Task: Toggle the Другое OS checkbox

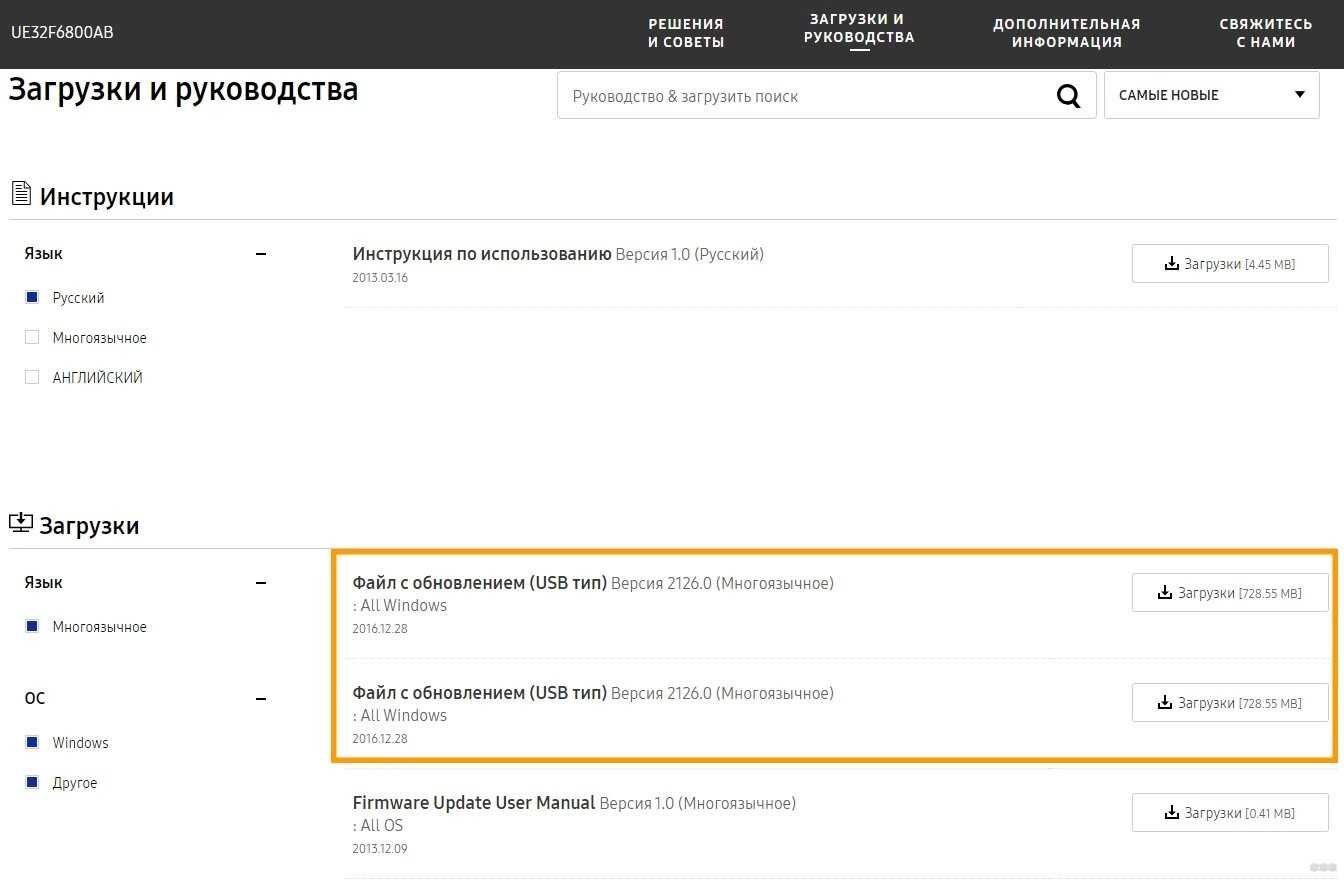Action: coord(32,783)
